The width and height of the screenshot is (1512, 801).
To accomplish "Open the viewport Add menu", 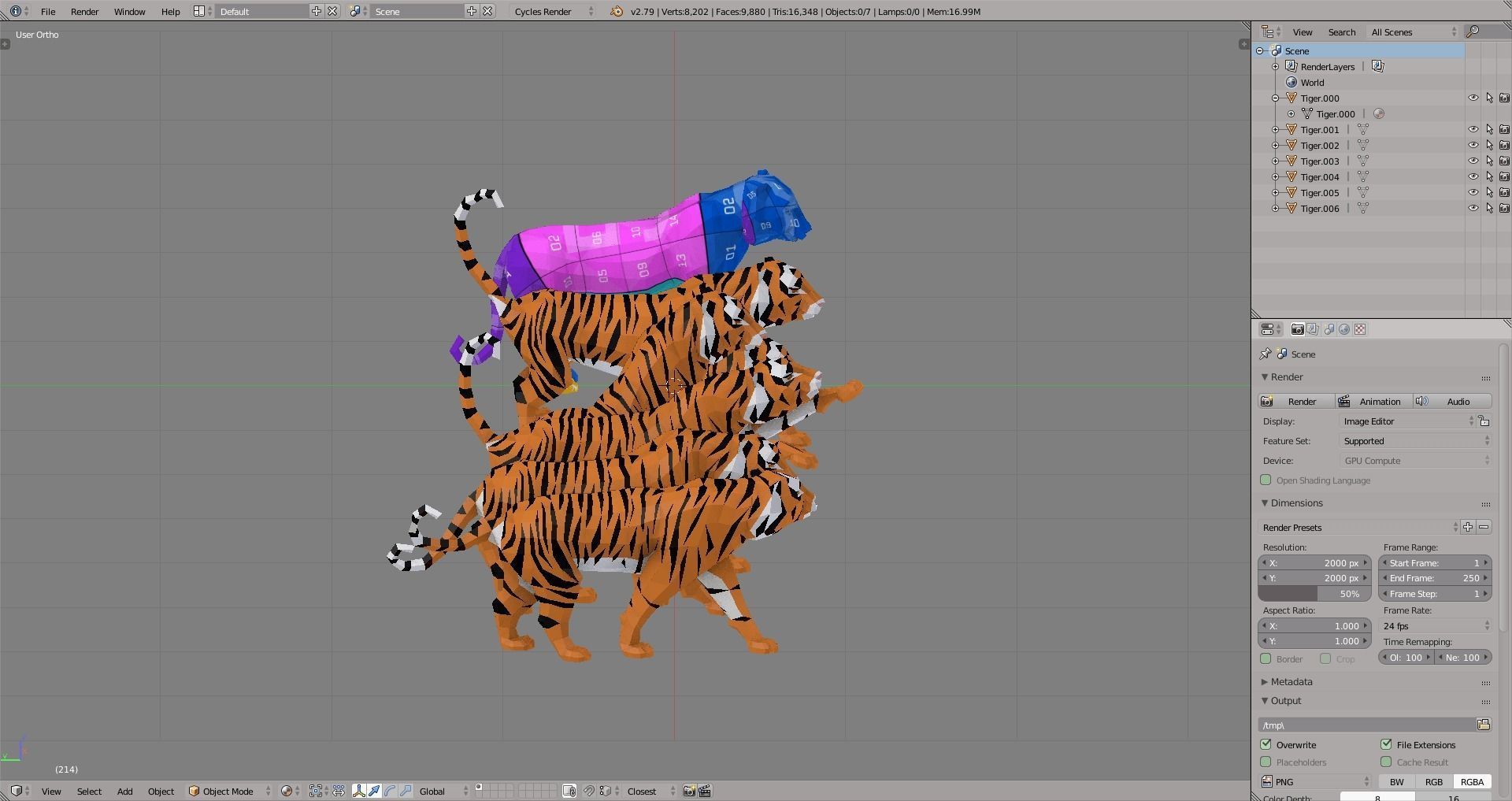I will click(x=124, y=791).
